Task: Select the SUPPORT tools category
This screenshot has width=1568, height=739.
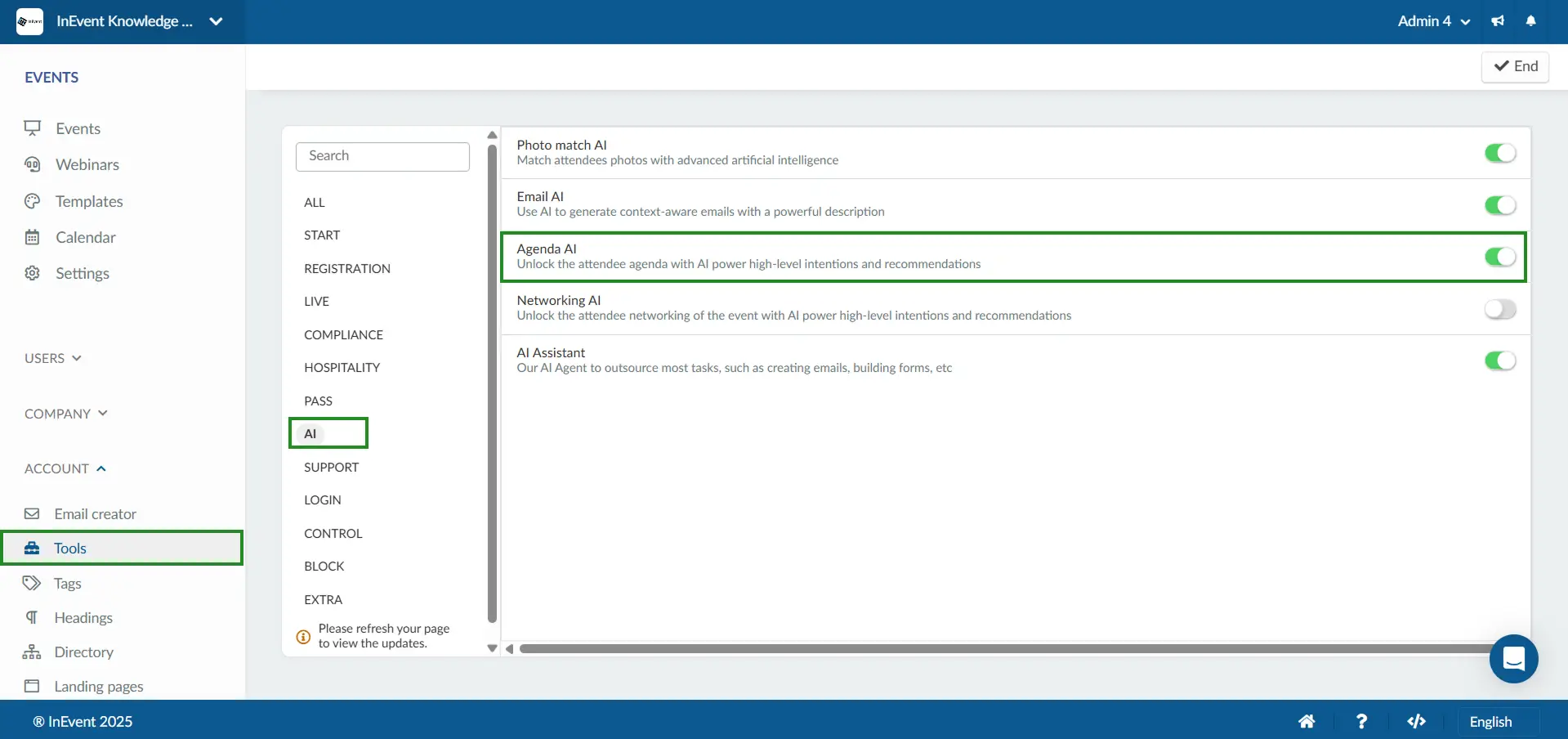Action: 332,468
